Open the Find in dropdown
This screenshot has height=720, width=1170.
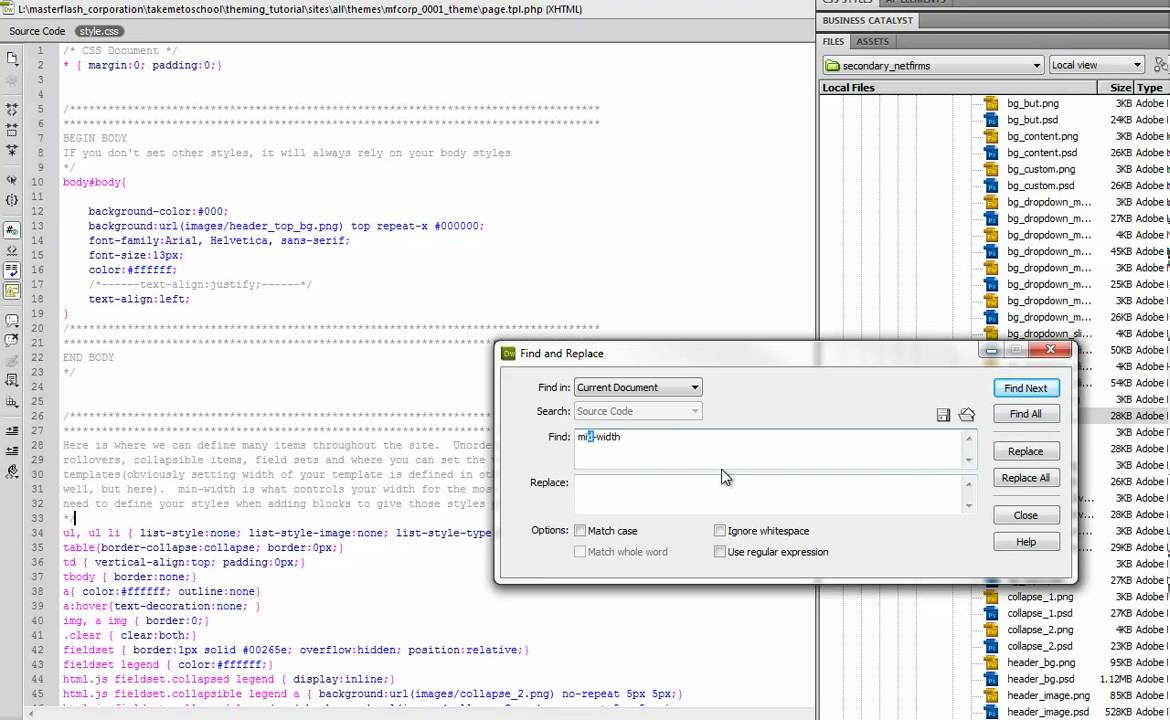pyautogui.click(x=638, y=387)
